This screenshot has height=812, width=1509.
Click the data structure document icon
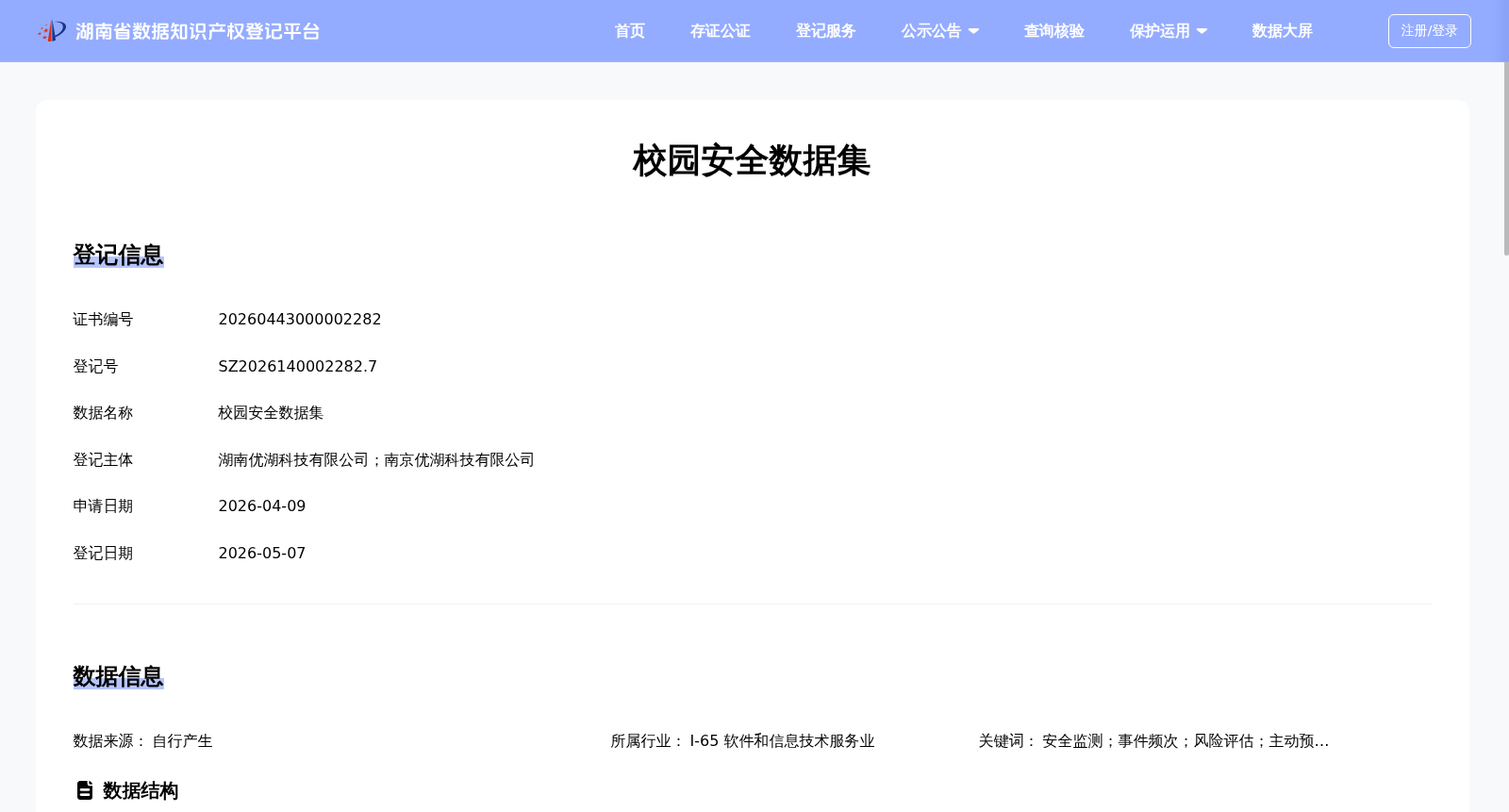click(x=85, y=790)
